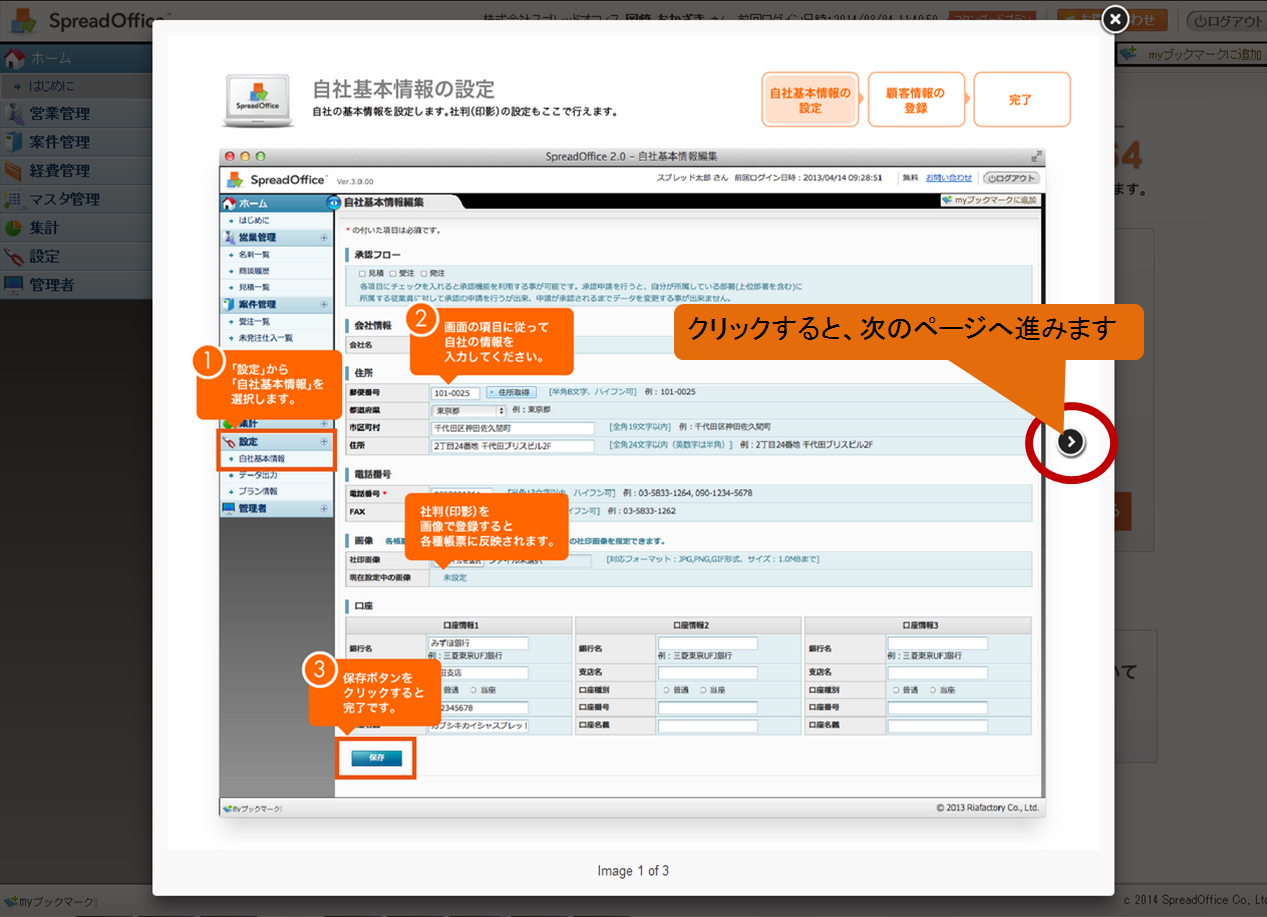Viewport: 1267px width, 917px height.
Task: Open 営業管理 in the background sidebar
Action: 75,113
